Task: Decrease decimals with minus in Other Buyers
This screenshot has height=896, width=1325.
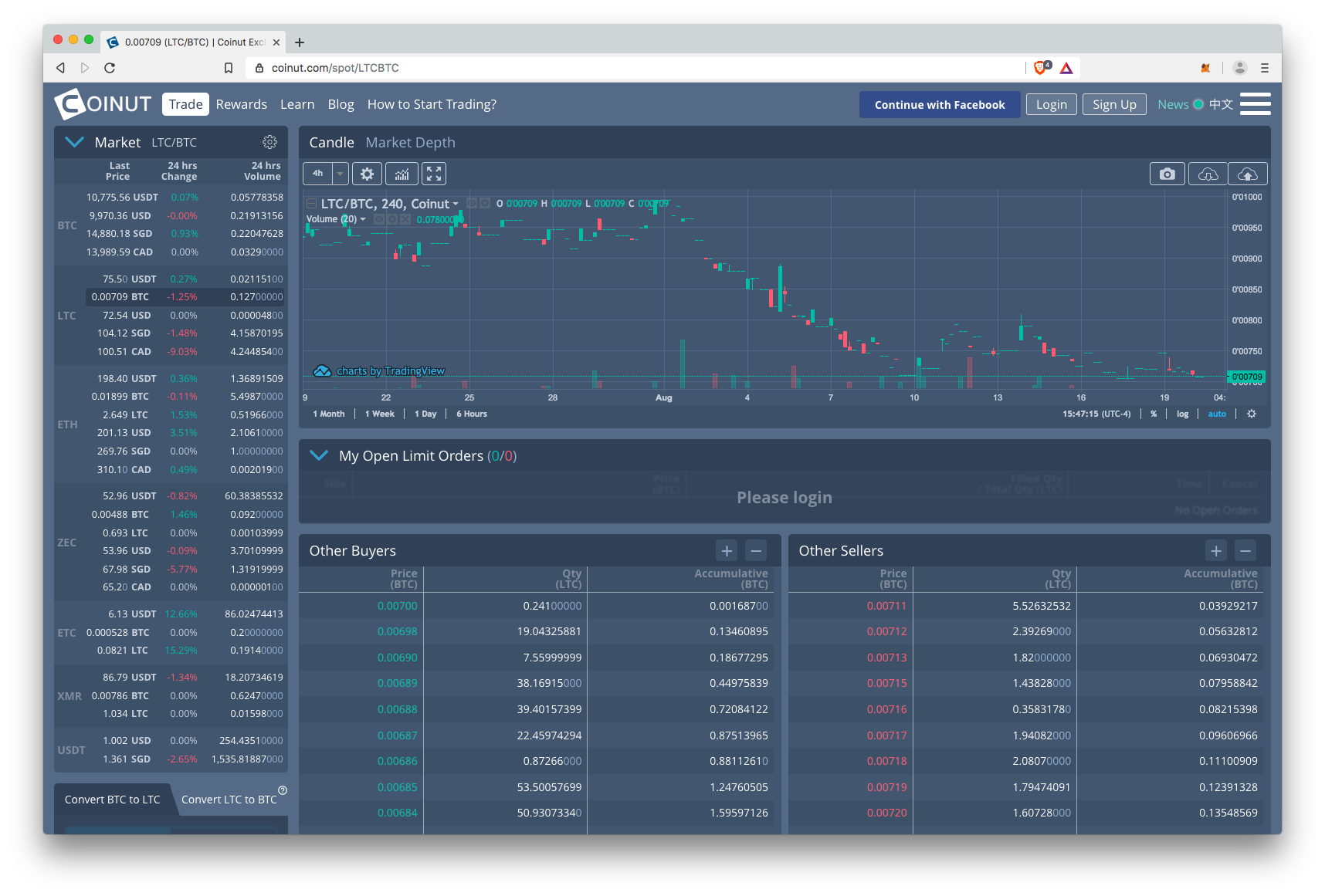Action: coord(757,550)
